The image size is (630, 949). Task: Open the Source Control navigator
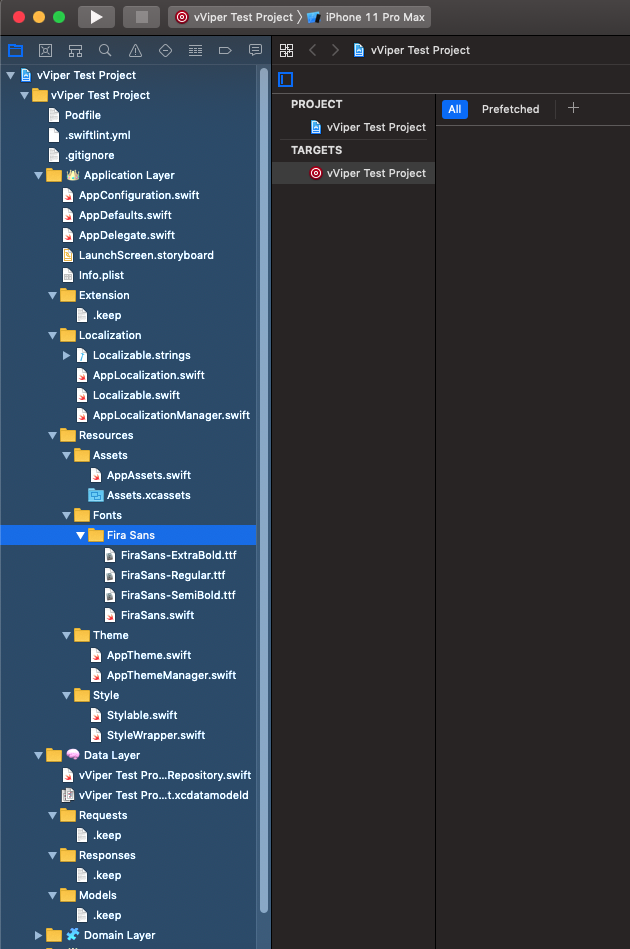pos(45,50)
